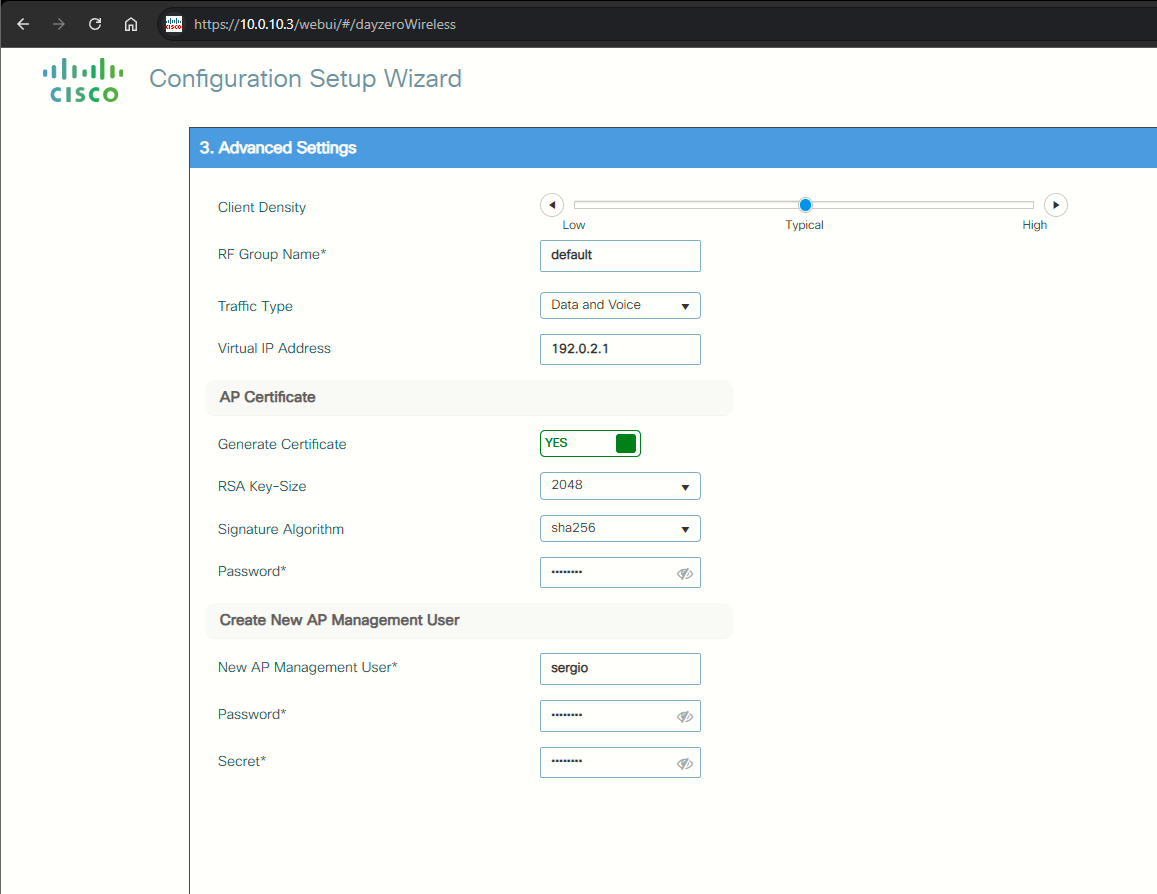
Task: Open the browser home page icon
Action: pos(131,24)
